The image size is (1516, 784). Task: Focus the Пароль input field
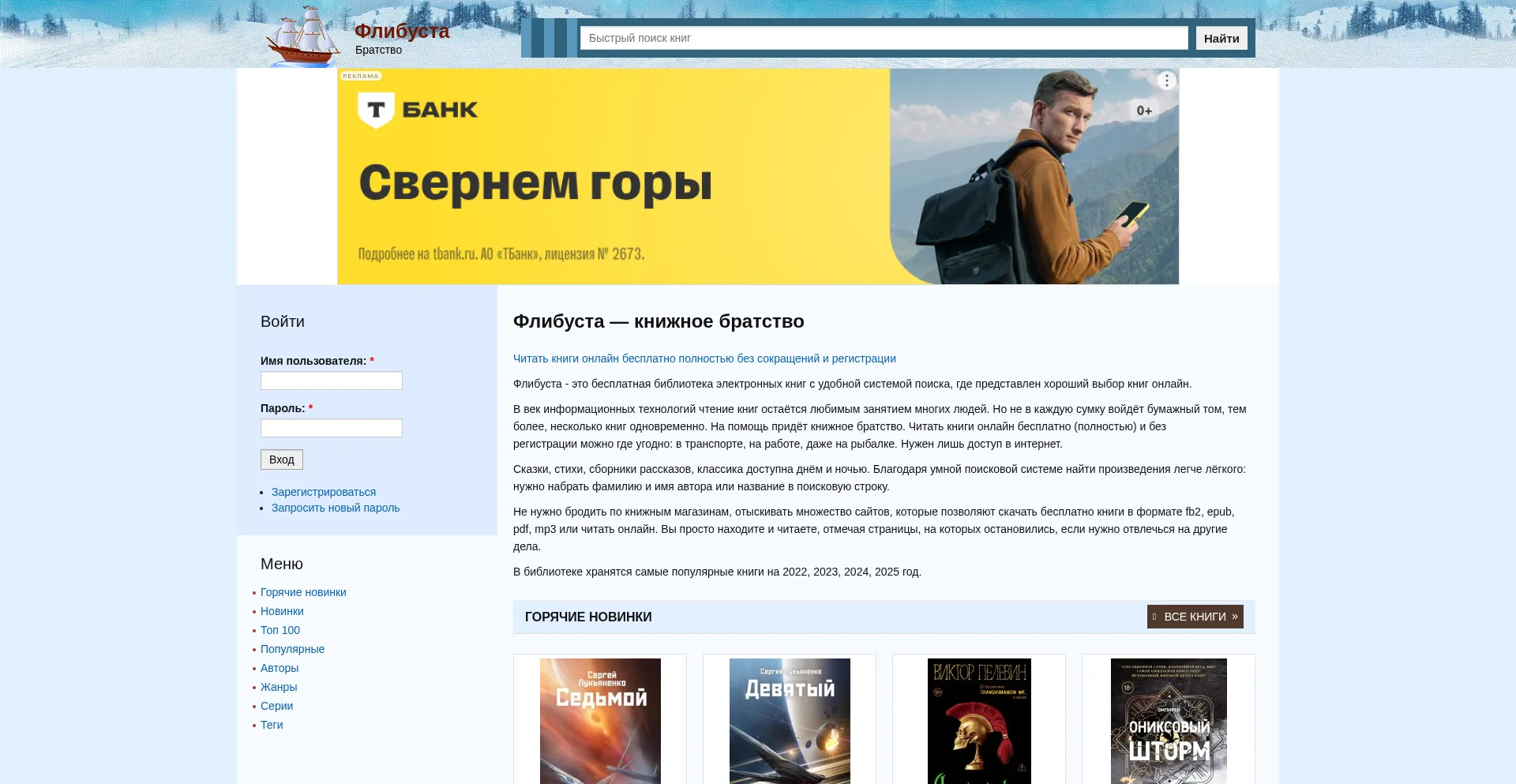point(332,428)
